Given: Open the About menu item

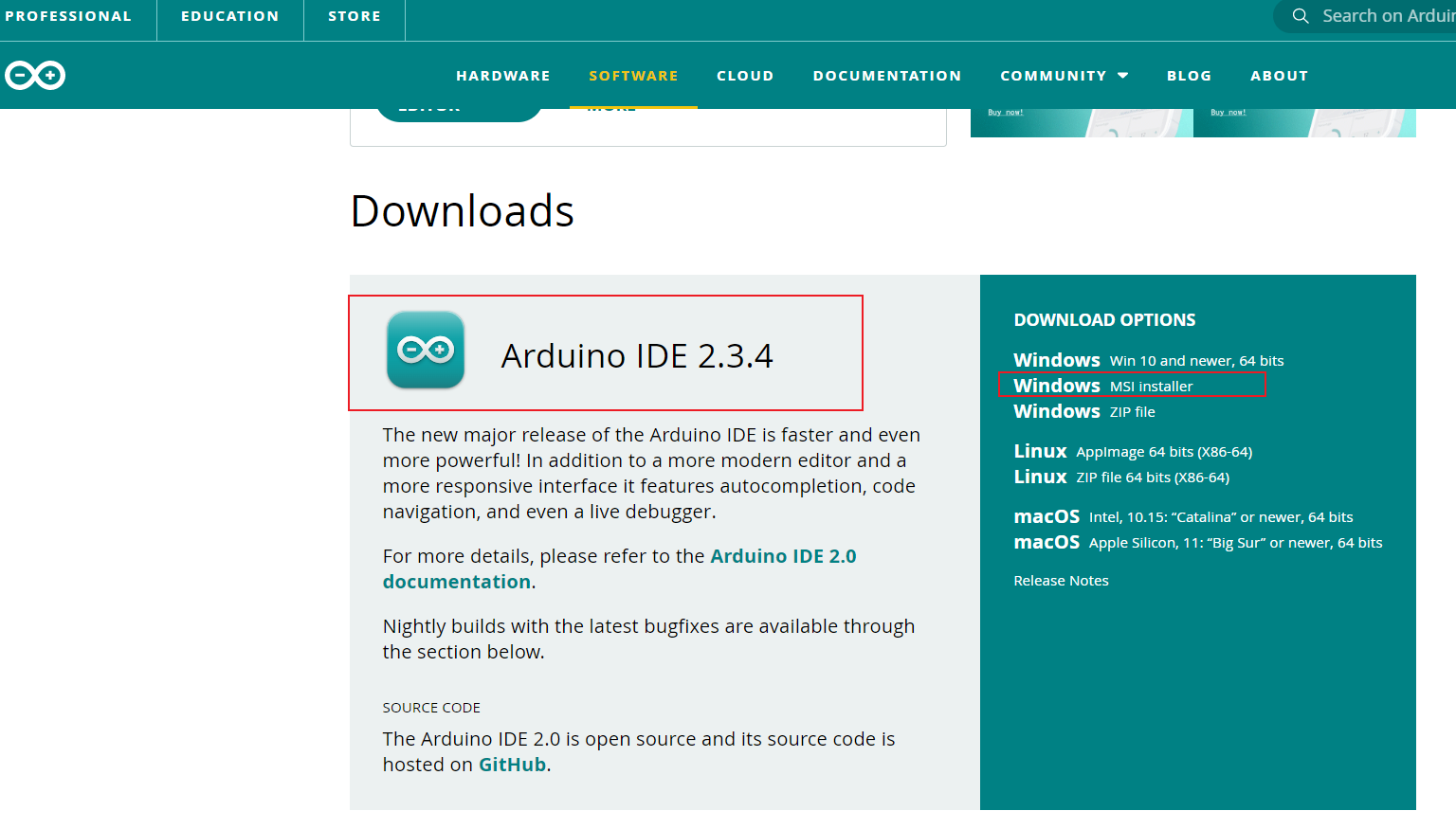Looking at the screenshot, I should click(1280, 76).
